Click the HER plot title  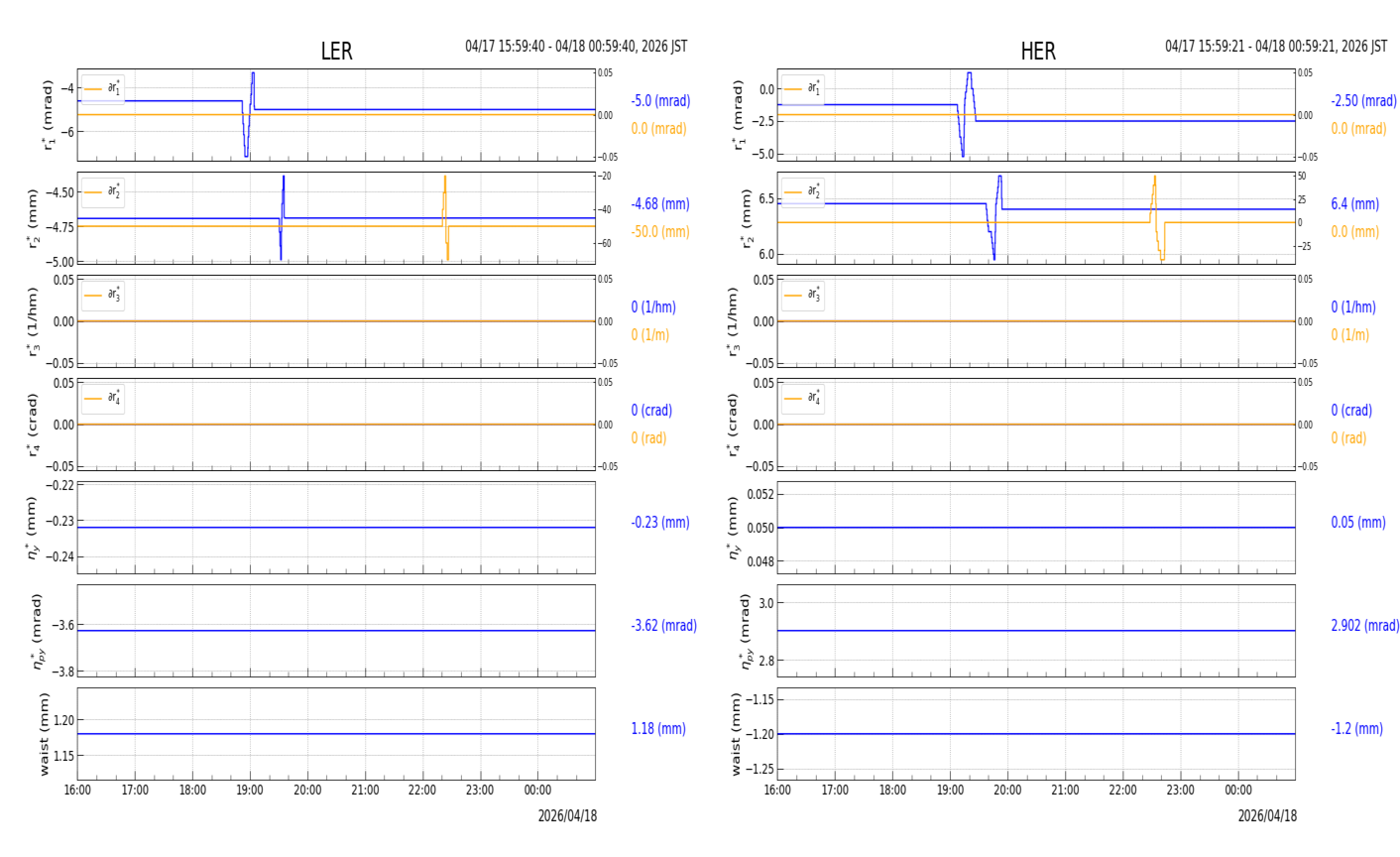click(1038, 52)
